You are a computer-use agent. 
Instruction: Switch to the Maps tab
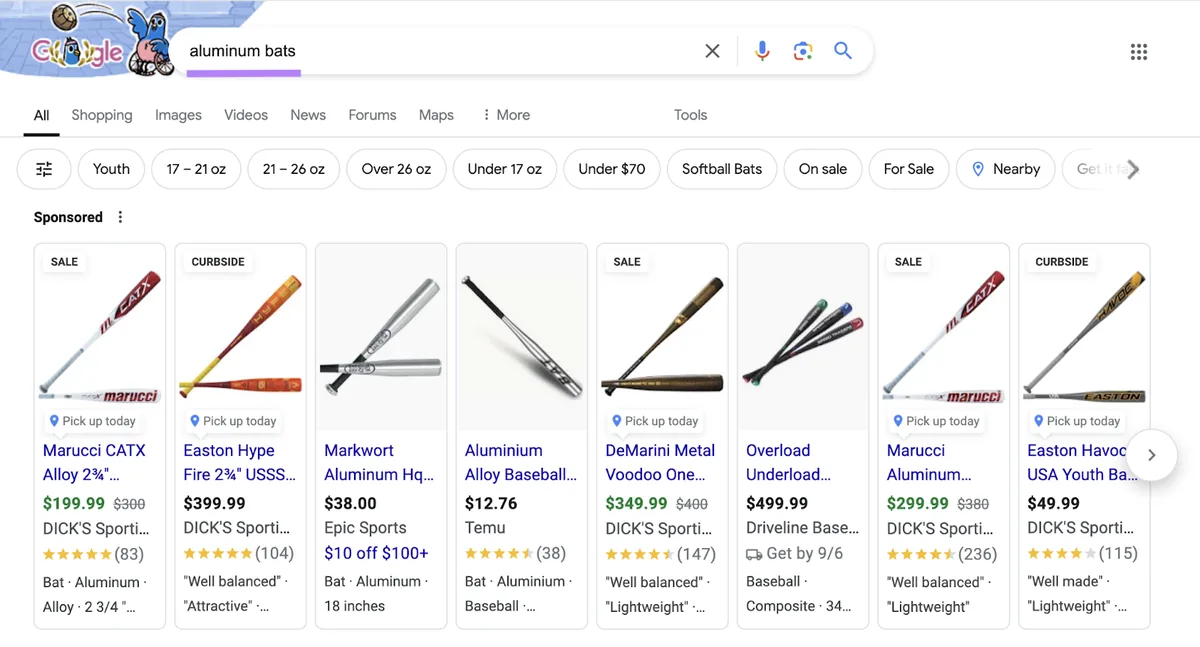436,115
